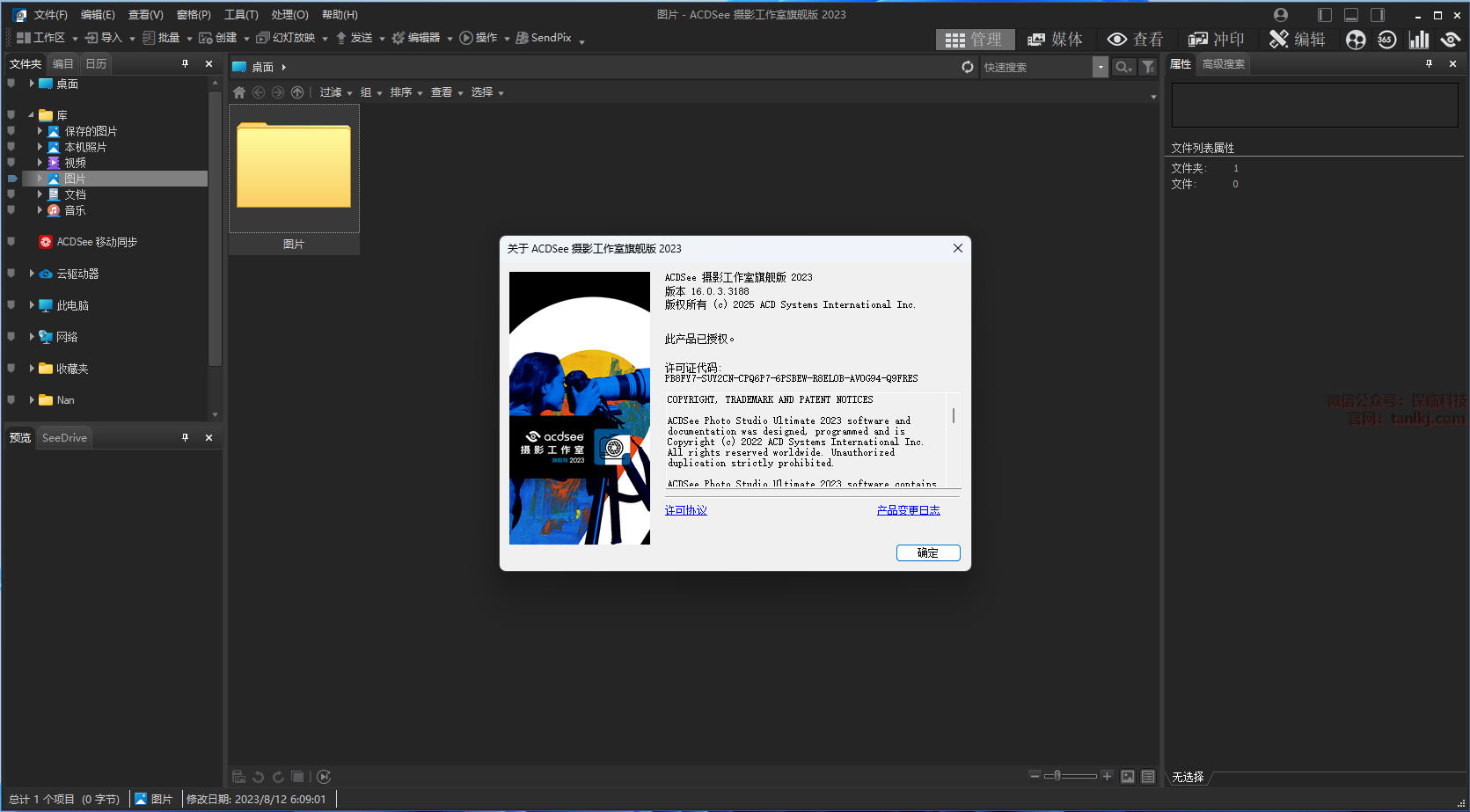
Task: Expand the 此电脑 tree node
Action: tap(32, 305)
